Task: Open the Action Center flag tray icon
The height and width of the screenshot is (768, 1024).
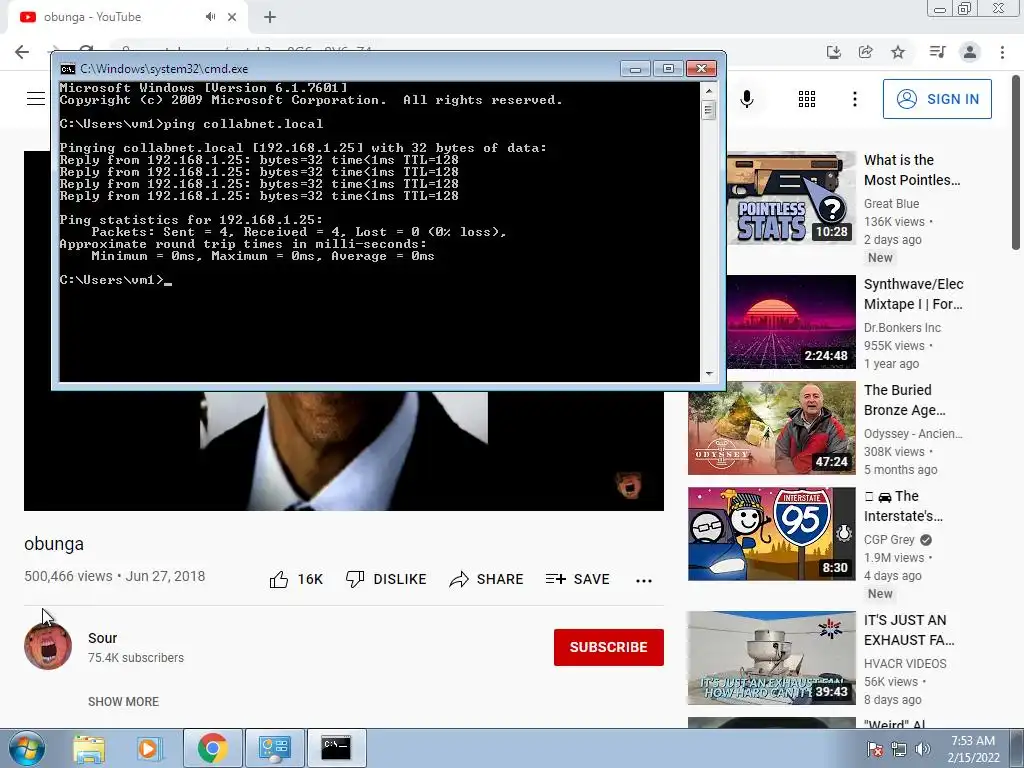Action: [875, 748]
